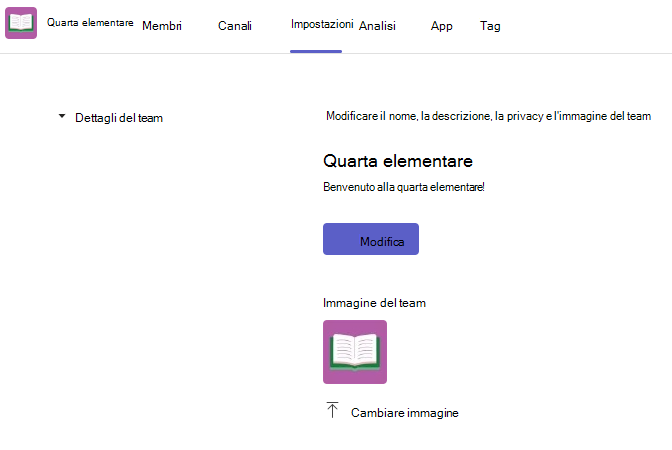The image size is (672, 450).
Task: Open the App tab
Action: coord(441,26)
